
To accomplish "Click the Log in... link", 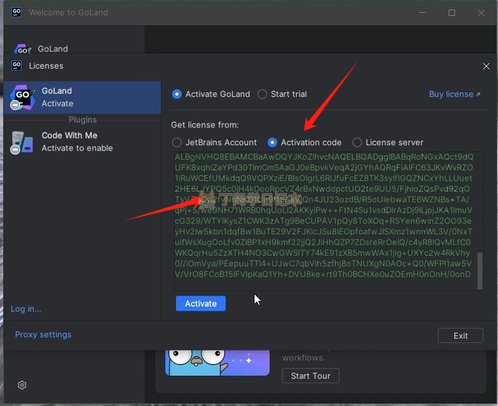I will pos(26,309).
